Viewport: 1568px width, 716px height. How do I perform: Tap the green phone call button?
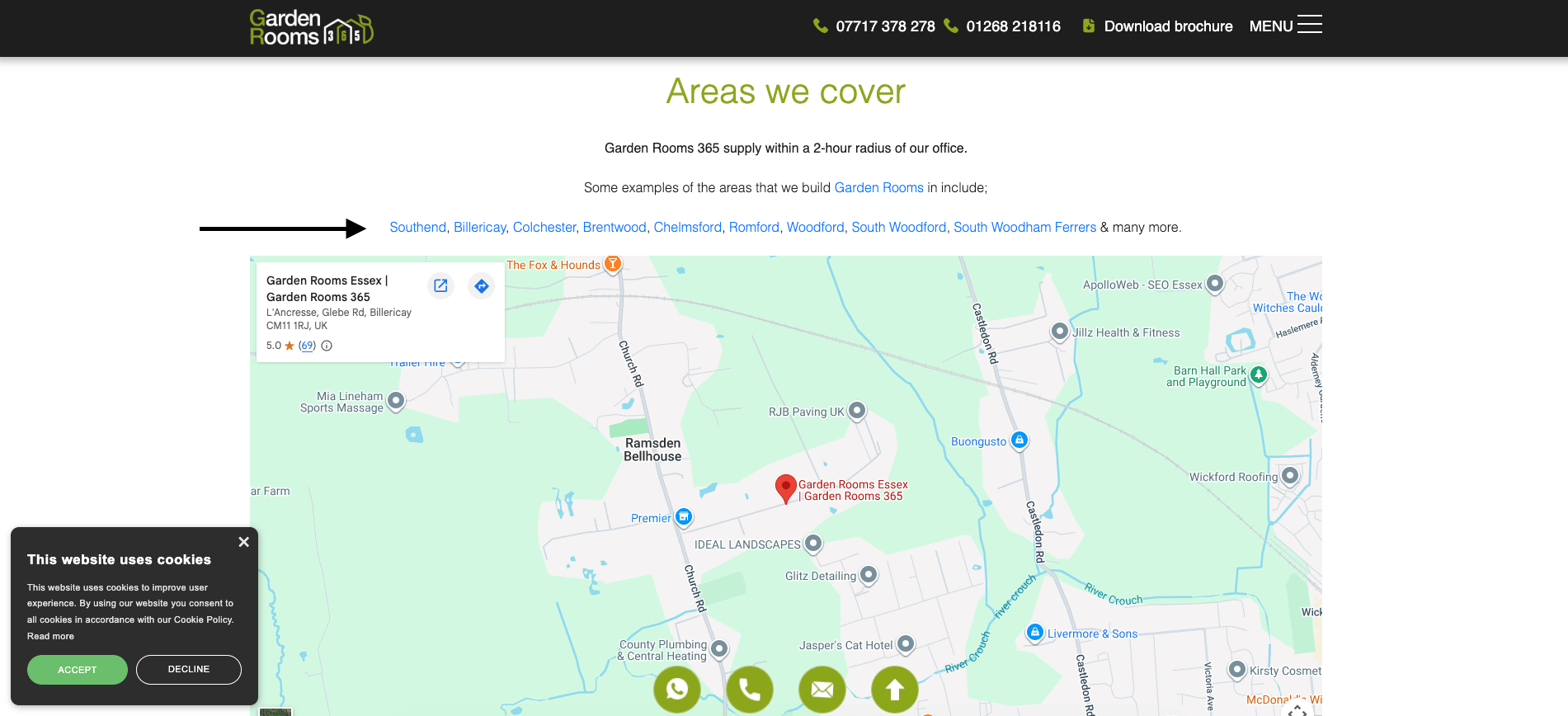pyautogui.click(x=750, y=689)
